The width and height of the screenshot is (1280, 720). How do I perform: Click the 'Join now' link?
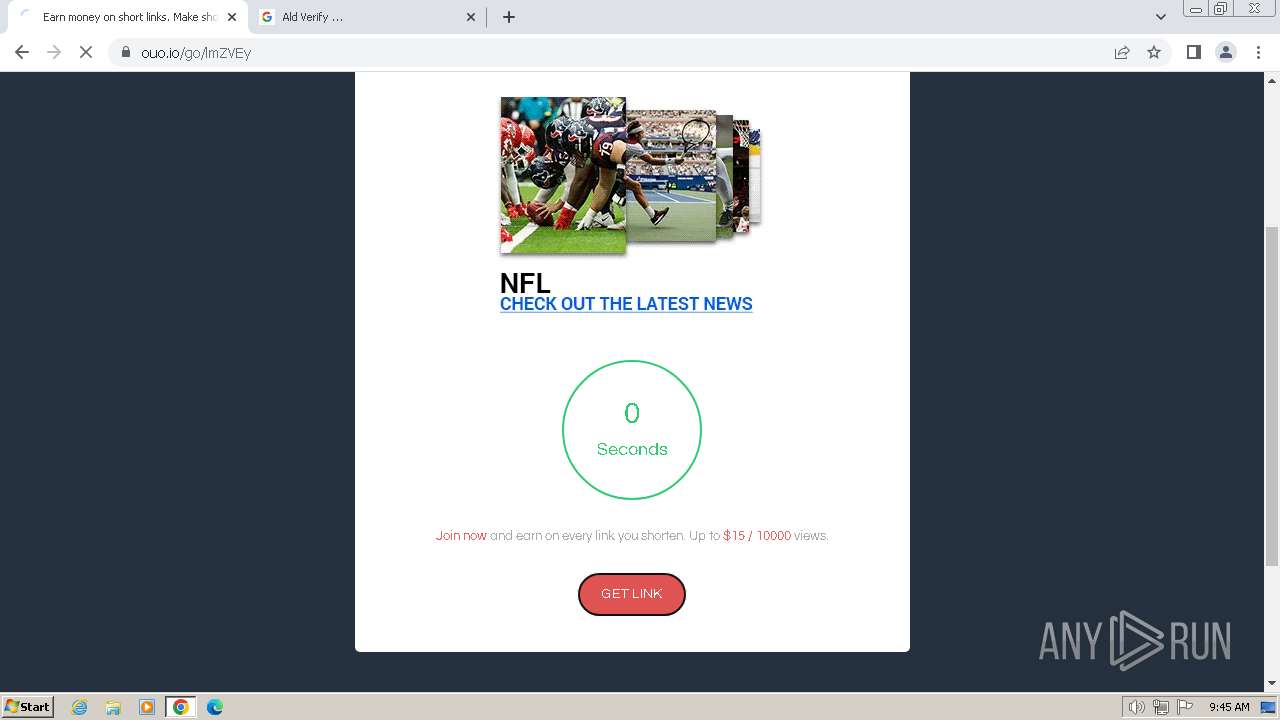pos(461,536)
